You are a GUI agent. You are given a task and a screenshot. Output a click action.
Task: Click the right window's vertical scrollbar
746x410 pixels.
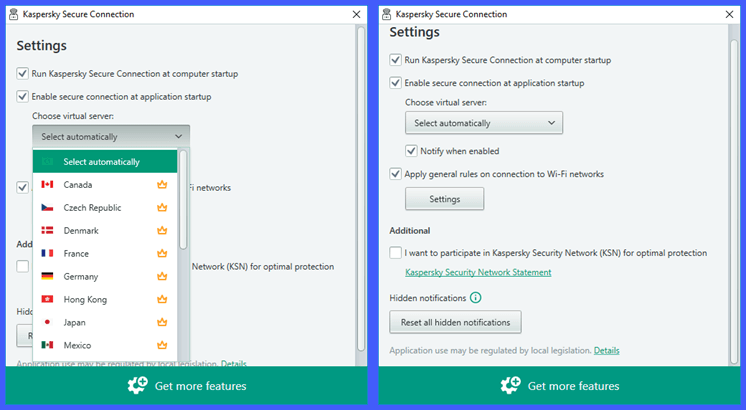click(x=734, y=200)
